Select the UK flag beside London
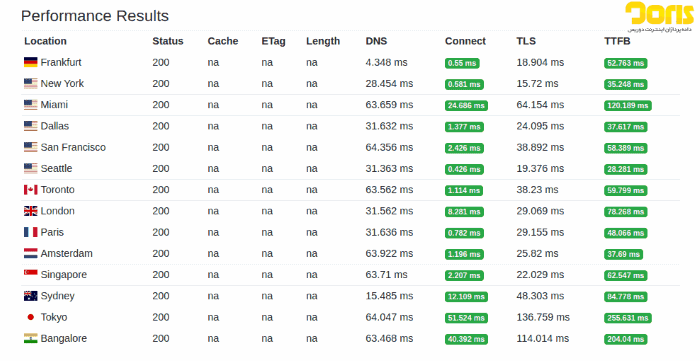 tap(30, 211)
